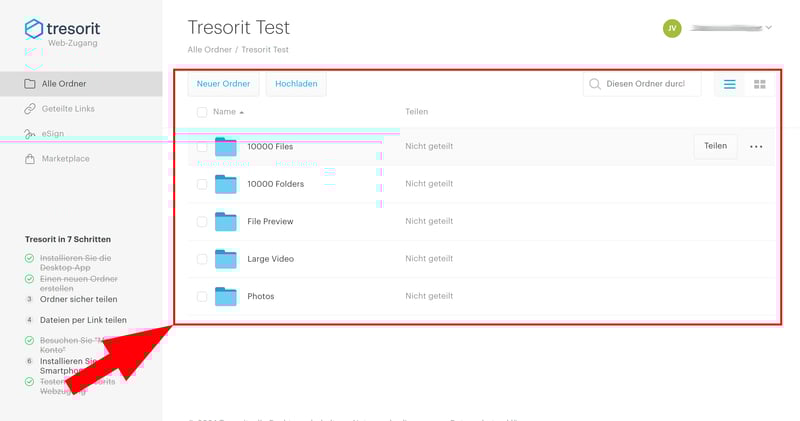Sort by Name column
Image resolution: width=800 pixels, height=421 pixels.
coord(228,112)
